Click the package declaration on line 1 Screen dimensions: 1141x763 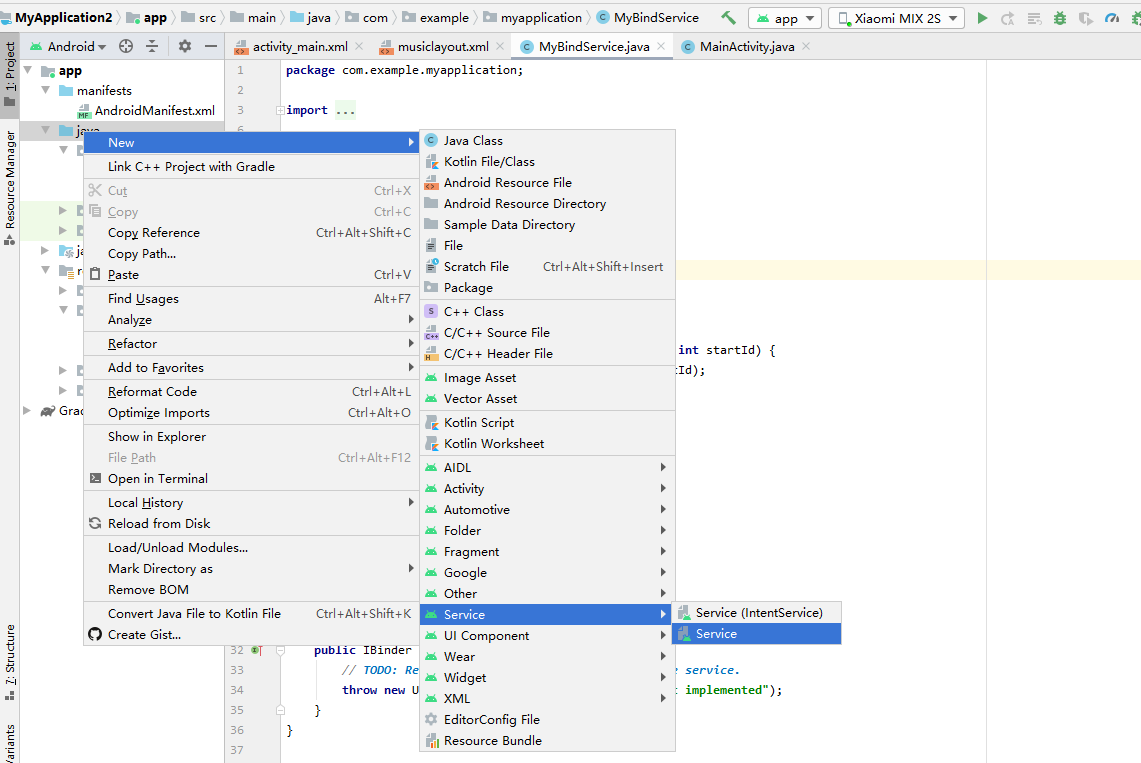tap(405, 71)
